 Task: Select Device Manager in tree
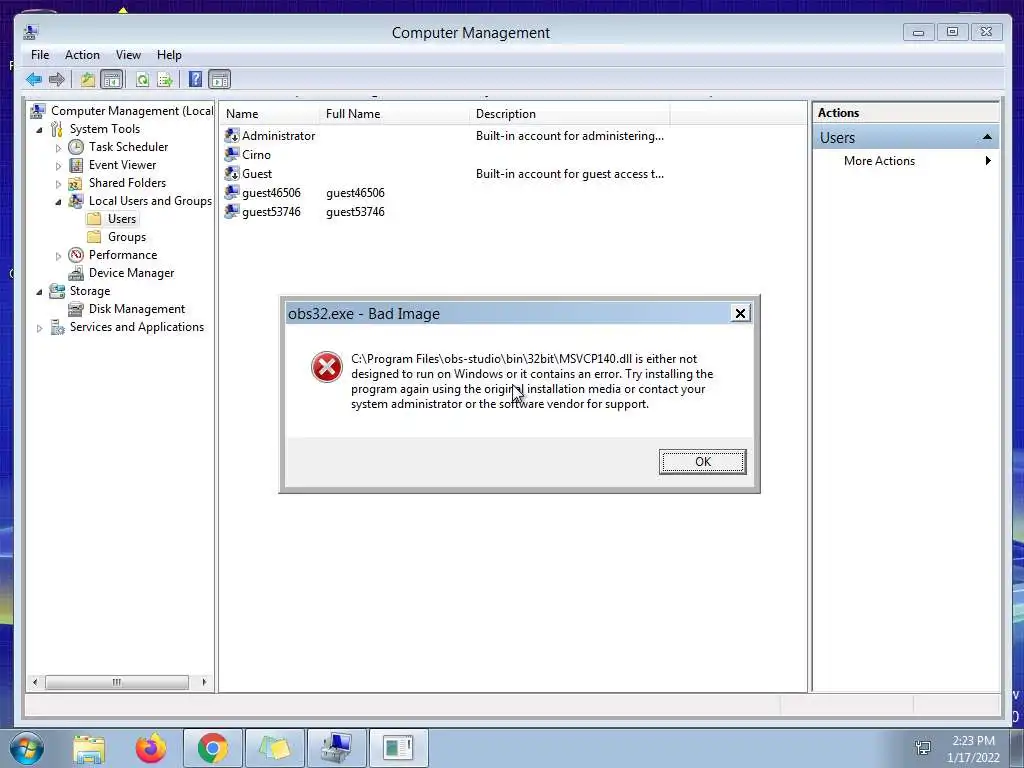point(131,273)
